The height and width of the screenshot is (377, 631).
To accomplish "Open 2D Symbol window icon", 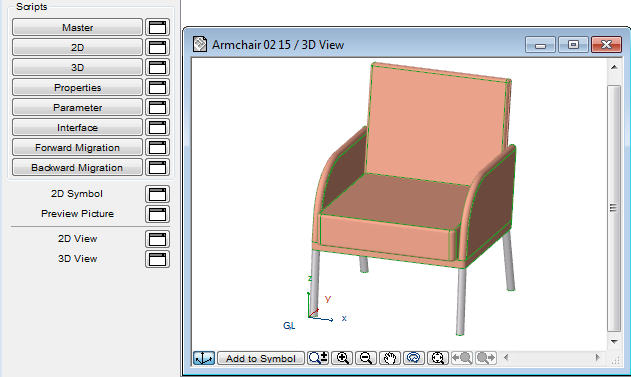I will click(157, 194).
